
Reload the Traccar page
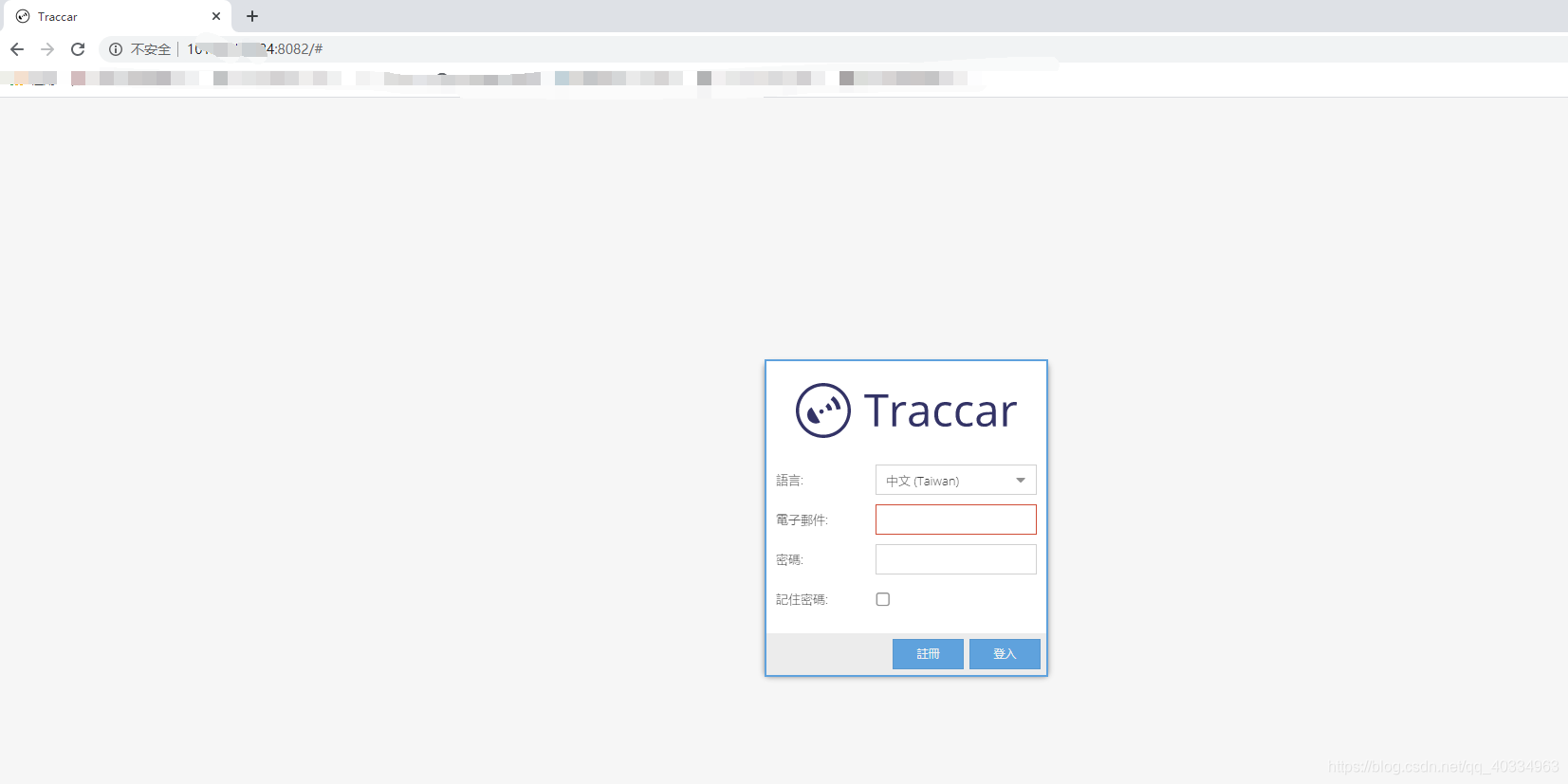click(x=78, y=49)
